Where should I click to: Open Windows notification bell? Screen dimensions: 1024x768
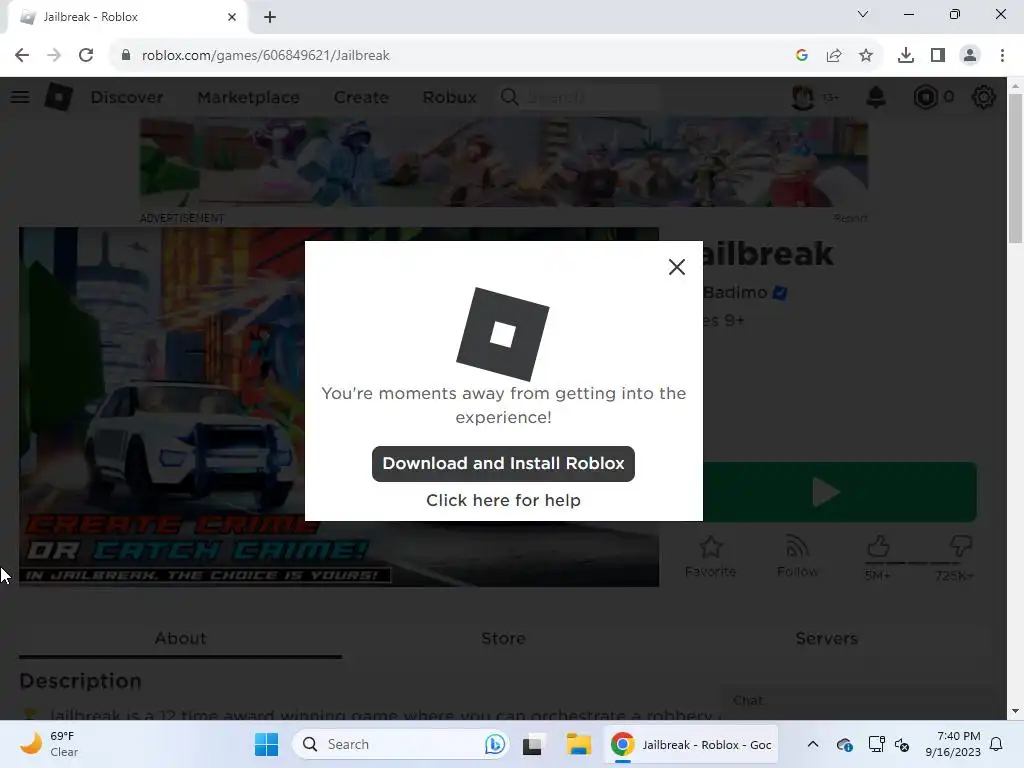[996, 744]
